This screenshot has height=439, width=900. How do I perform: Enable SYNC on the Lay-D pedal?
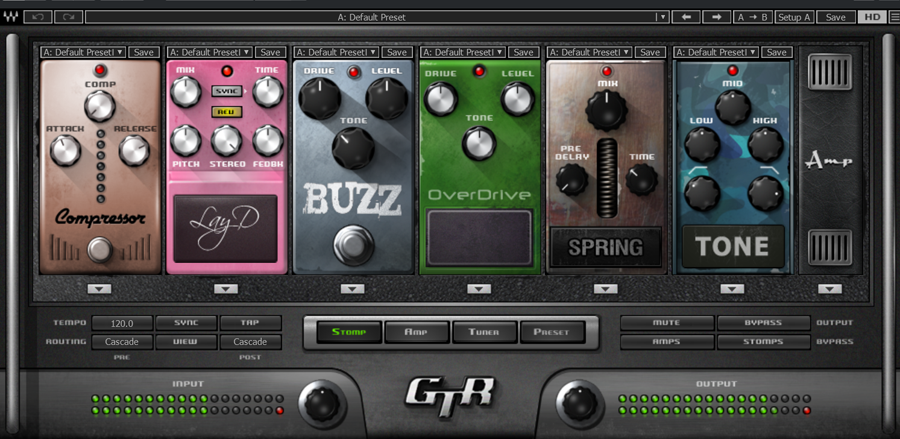click(x=227, y=91)
